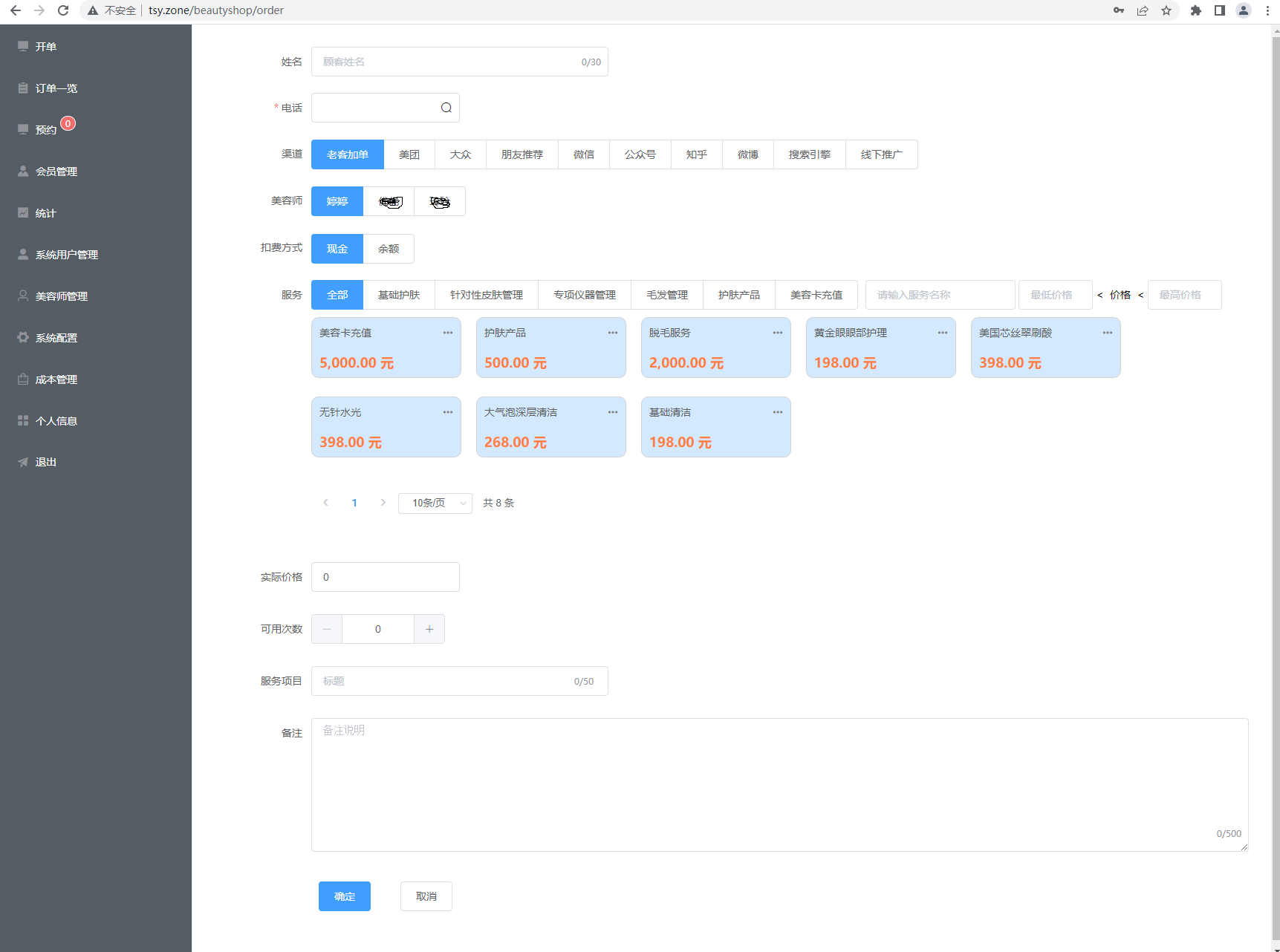Select the 脱毛服务 service card
The height and width of the screenshot is (952, 1280).
coord(716,348)
